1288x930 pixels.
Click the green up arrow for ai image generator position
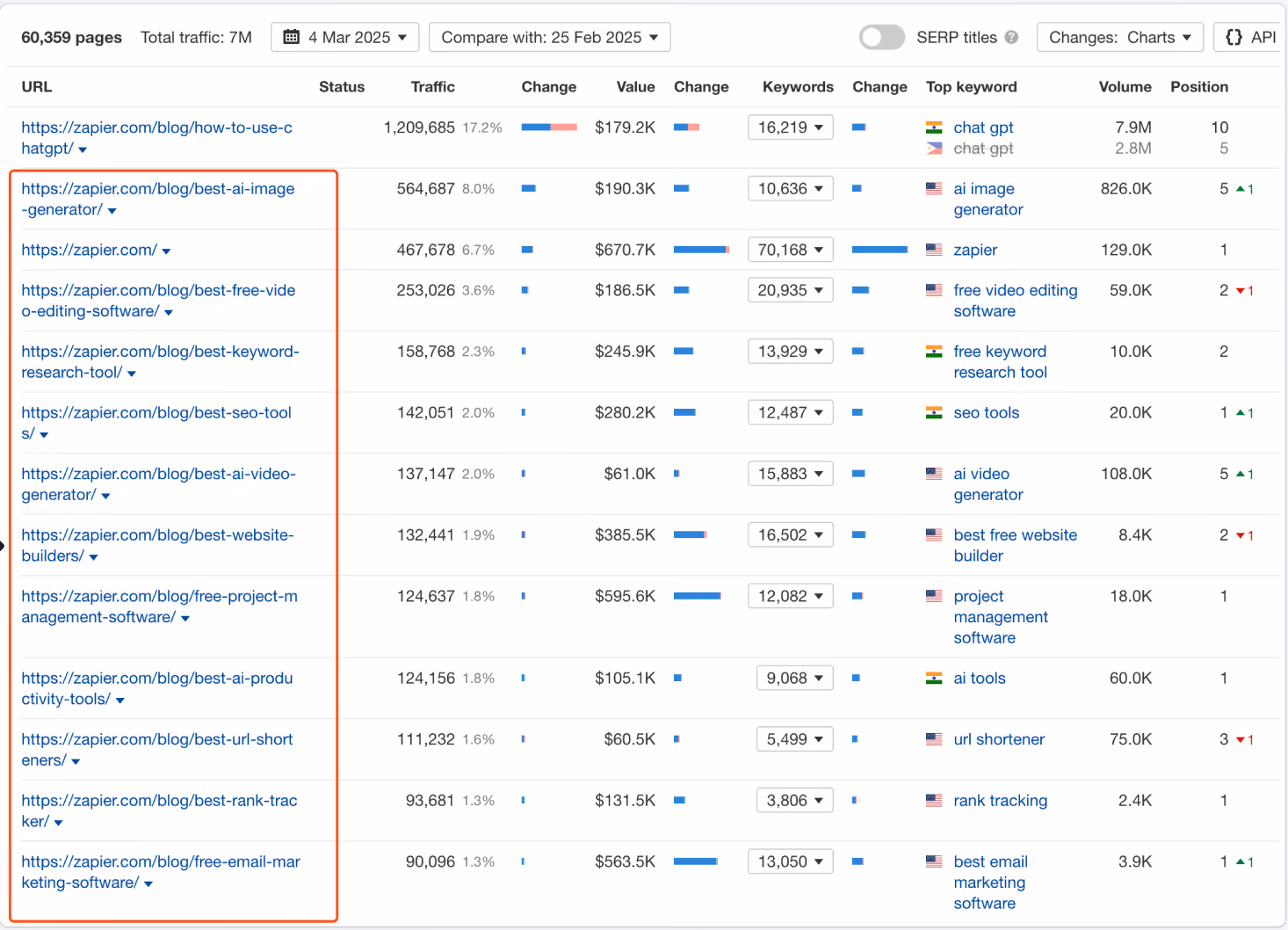tap(1241, 189)
